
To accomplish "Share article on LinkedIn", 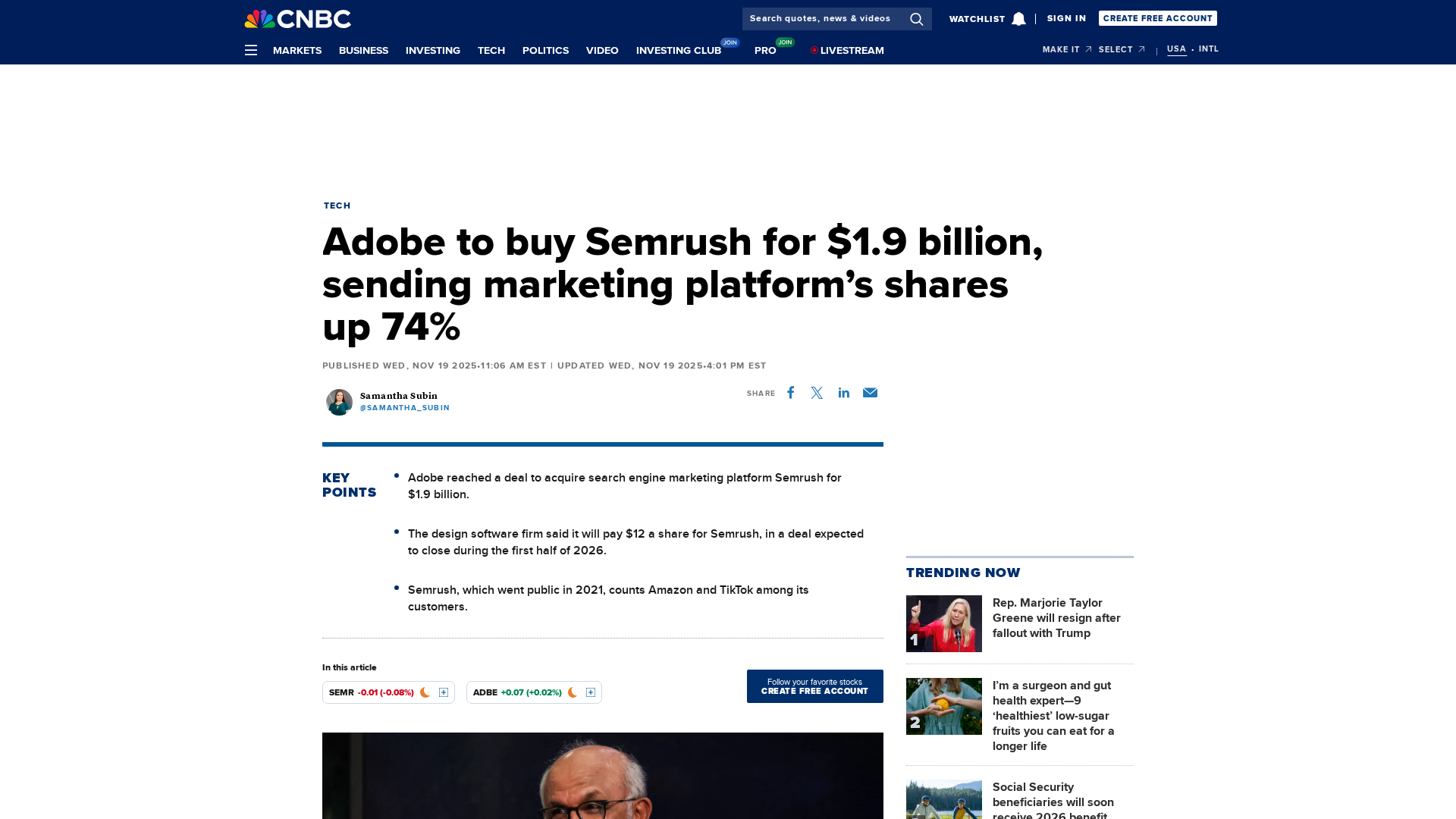I will pyautogui.click(x=843, y=393).
